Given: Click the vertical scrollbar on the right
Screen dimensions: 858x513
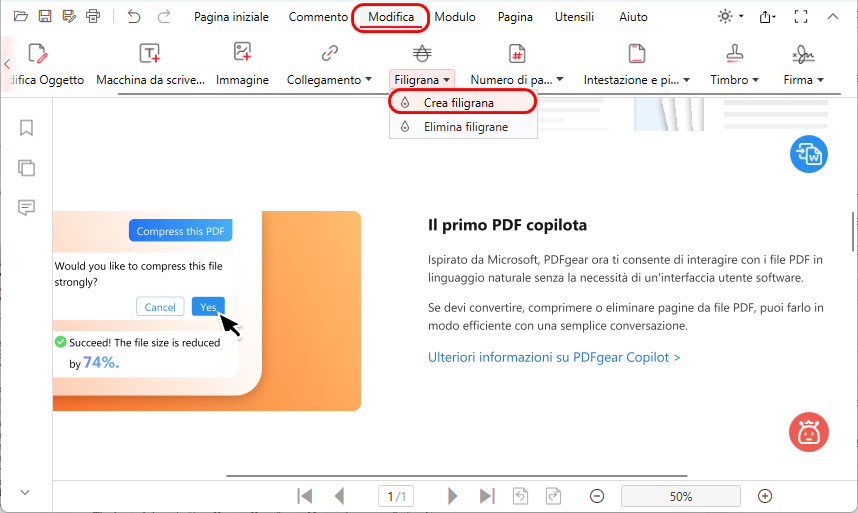Looking at the screenshot, I should (x=854, y=230).
